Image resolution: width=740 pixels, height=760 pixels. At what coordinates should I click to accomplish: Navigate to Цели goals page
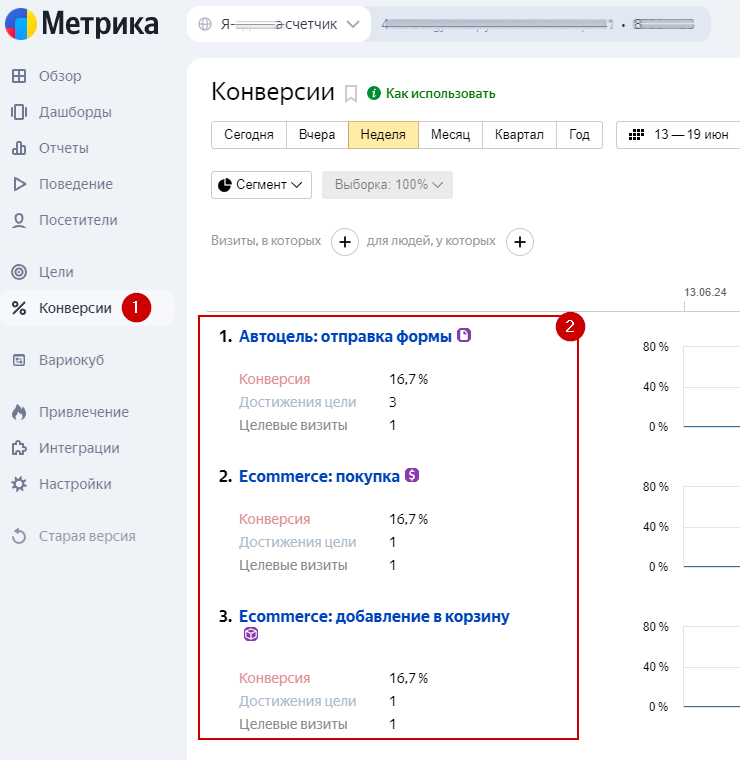point(56,272)
